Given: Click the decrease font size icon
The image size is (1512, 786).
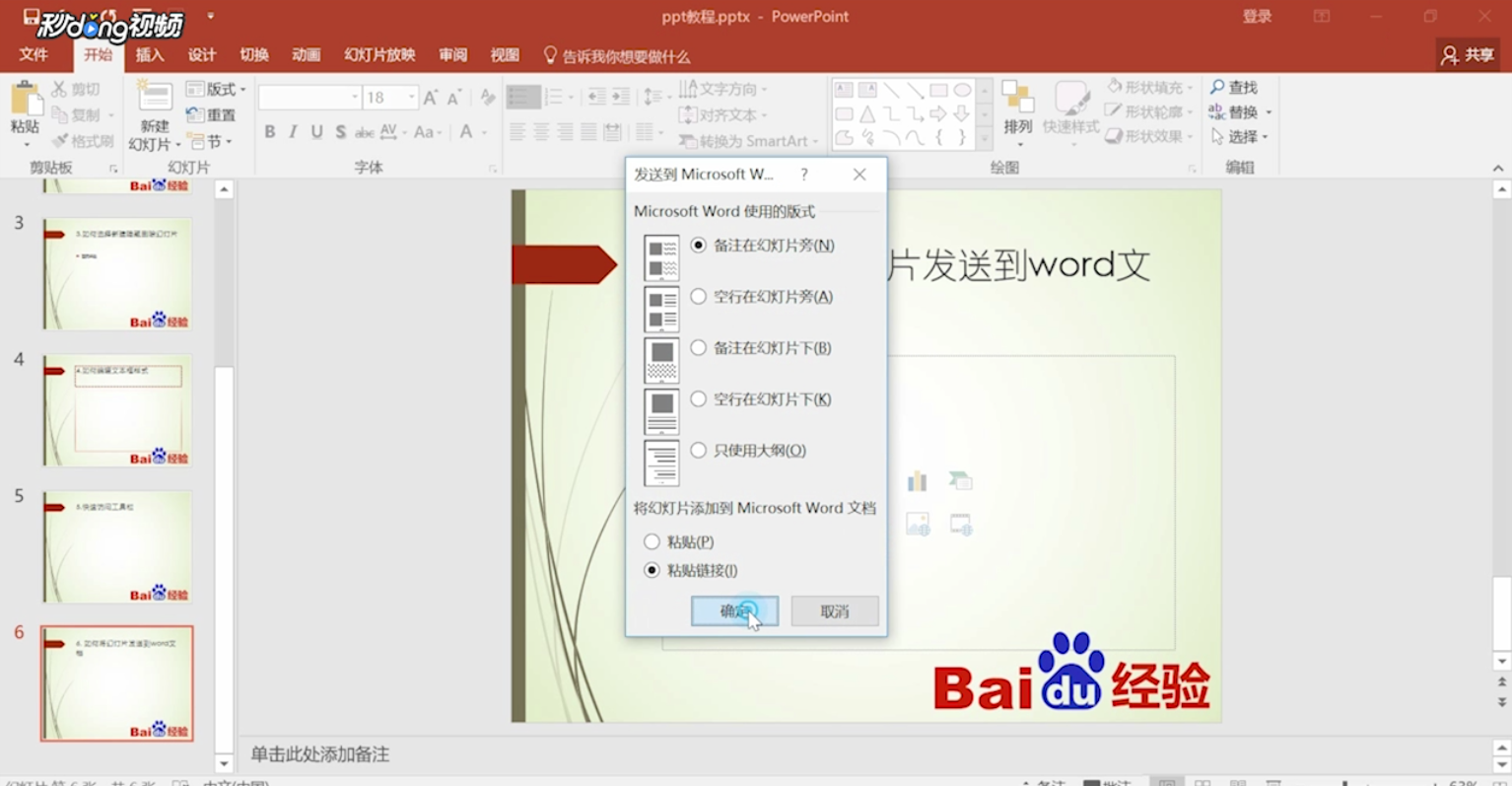Looking at the screenshot, I should (454, 97).
